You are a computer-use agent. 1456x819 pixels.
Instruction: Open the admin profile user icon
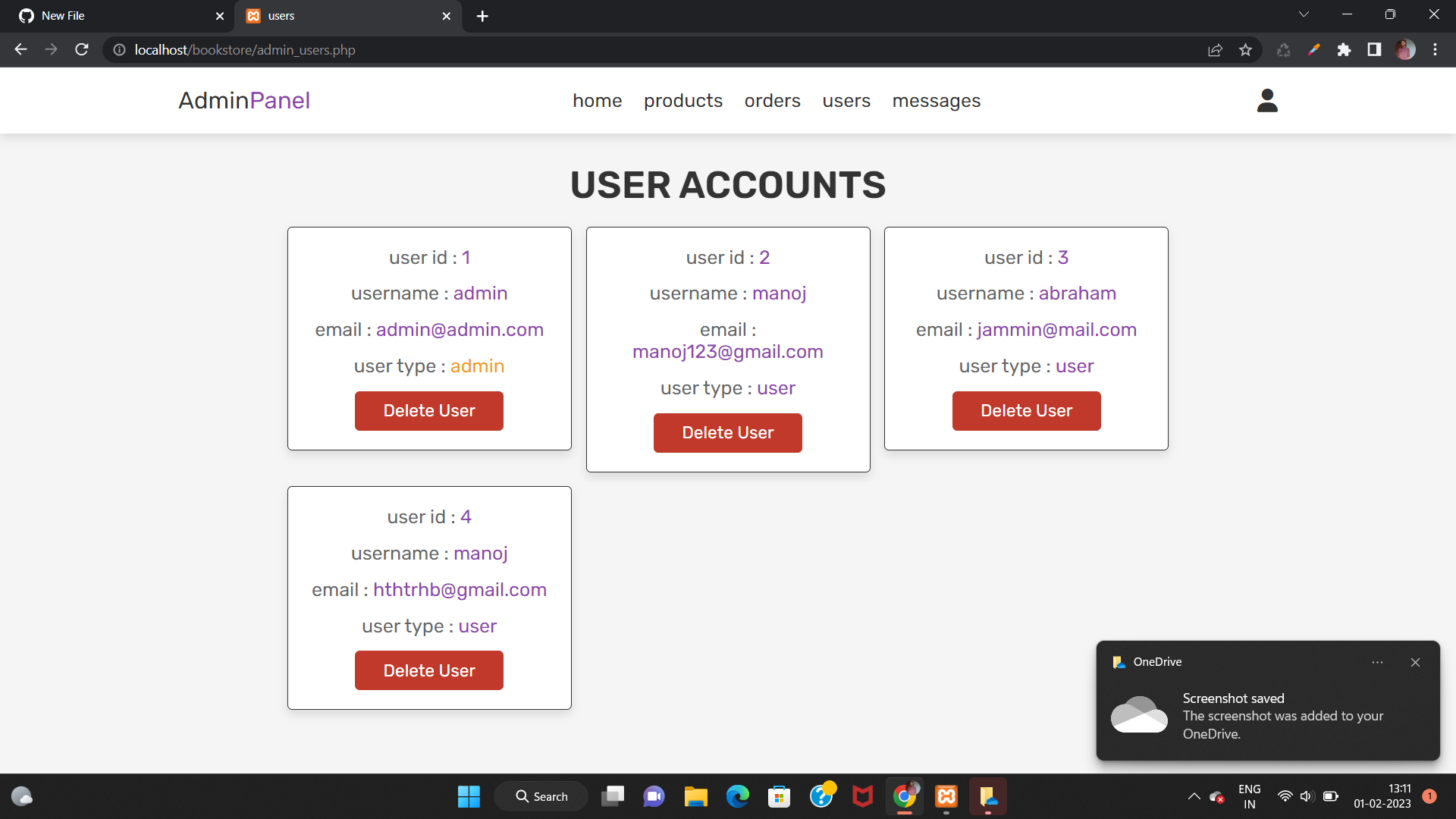1267,100
